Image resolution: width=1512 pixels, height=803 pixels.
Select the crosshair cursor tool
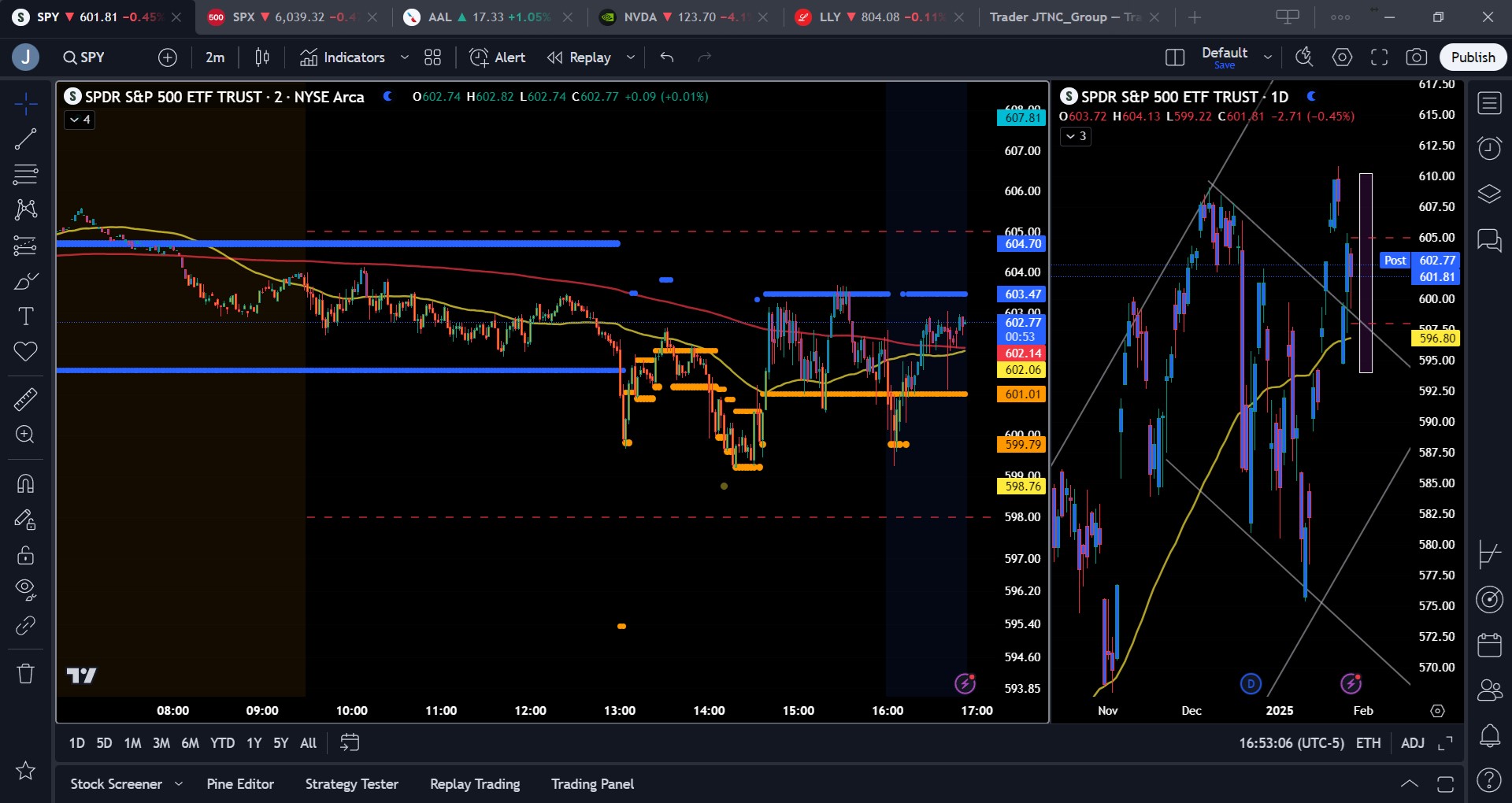pyautogui.click(x=25, y=103)
